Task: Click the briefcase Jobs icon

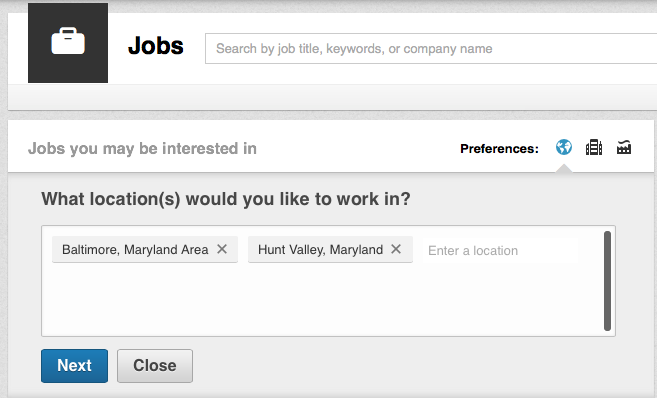Action: 68,43
